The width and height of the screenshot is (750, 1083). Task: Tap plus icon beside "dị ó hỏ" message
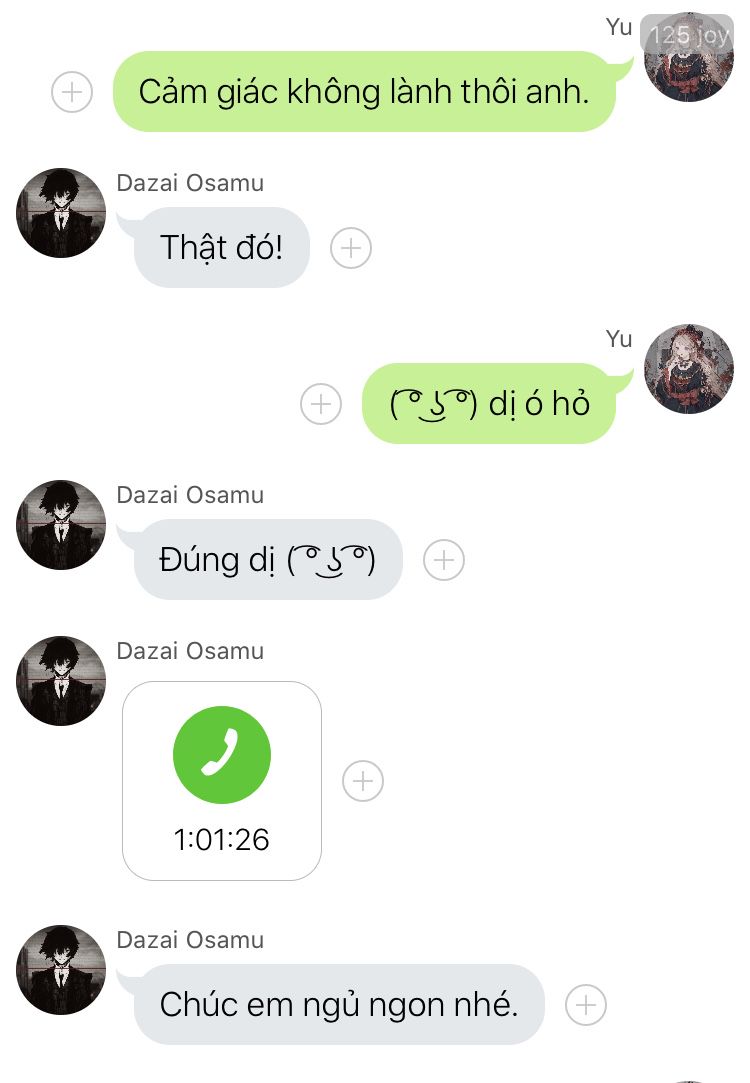coord(321,404)
